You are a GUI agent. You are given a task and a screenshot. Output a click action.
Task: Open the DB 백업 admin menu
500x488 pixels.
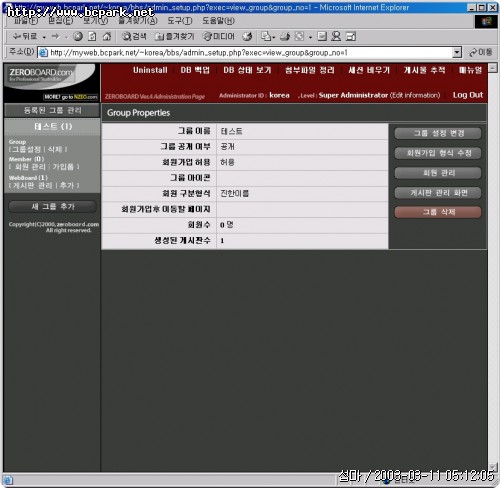click(195, 70)
